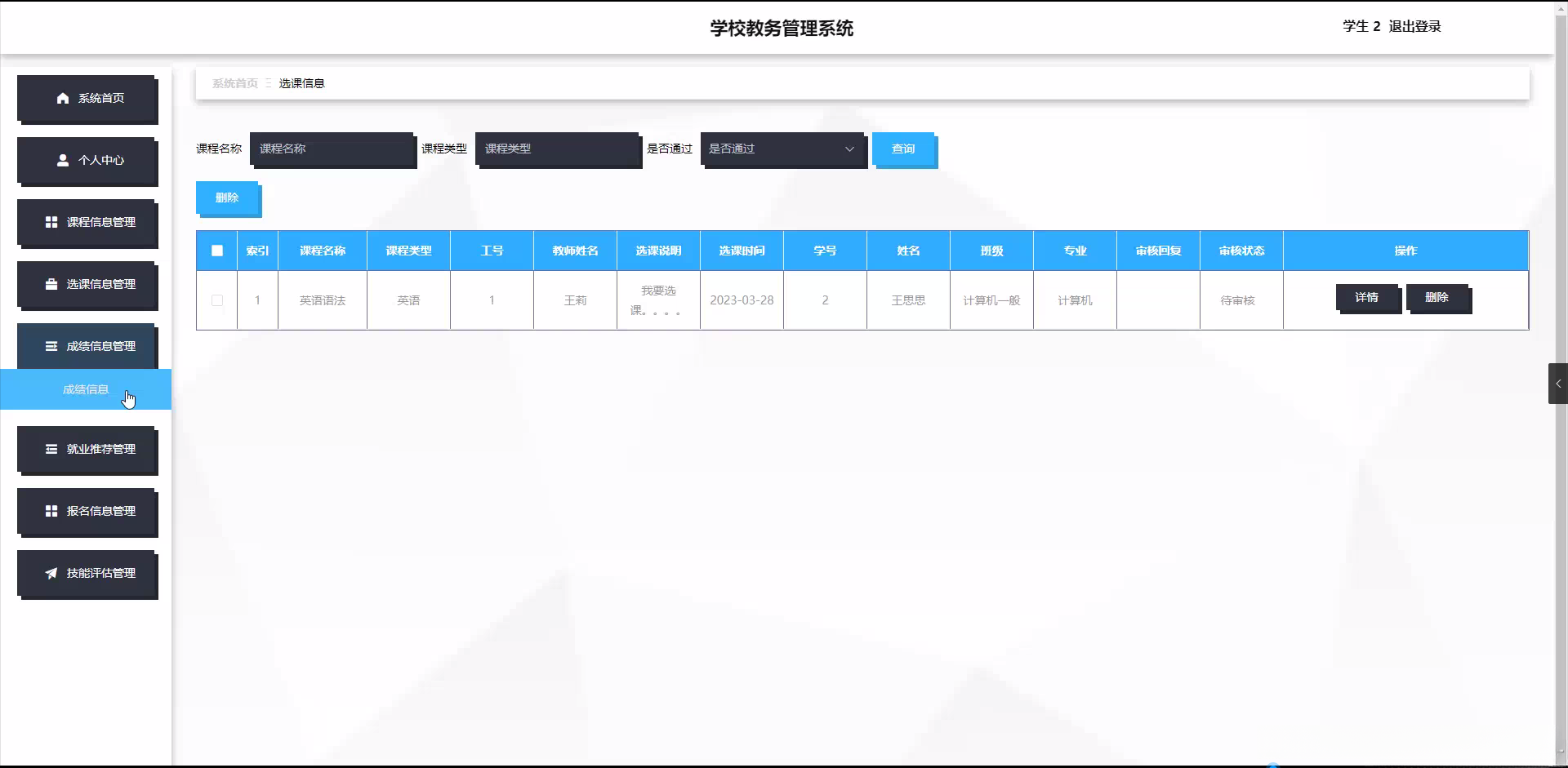Click the 计算机一般 class cell
The width and height of the screenshot is (1568, 768).
click(991, 300)
